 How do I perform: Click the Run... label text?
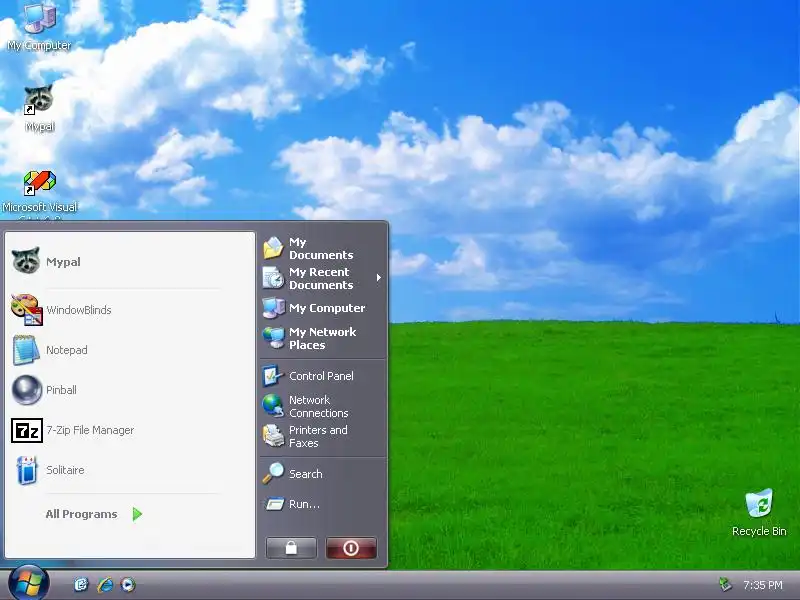pos(305,504)
